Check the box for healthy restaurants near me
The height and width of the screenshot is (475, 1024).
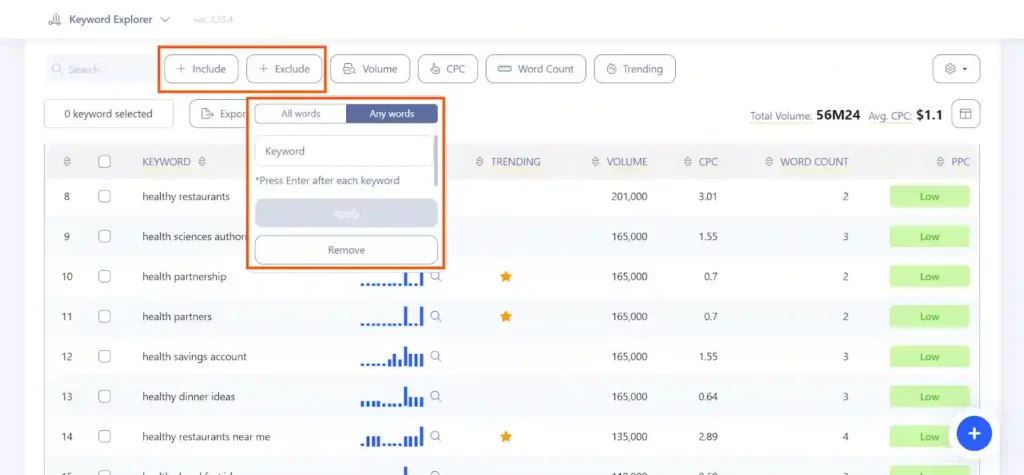tap(104, 436)
